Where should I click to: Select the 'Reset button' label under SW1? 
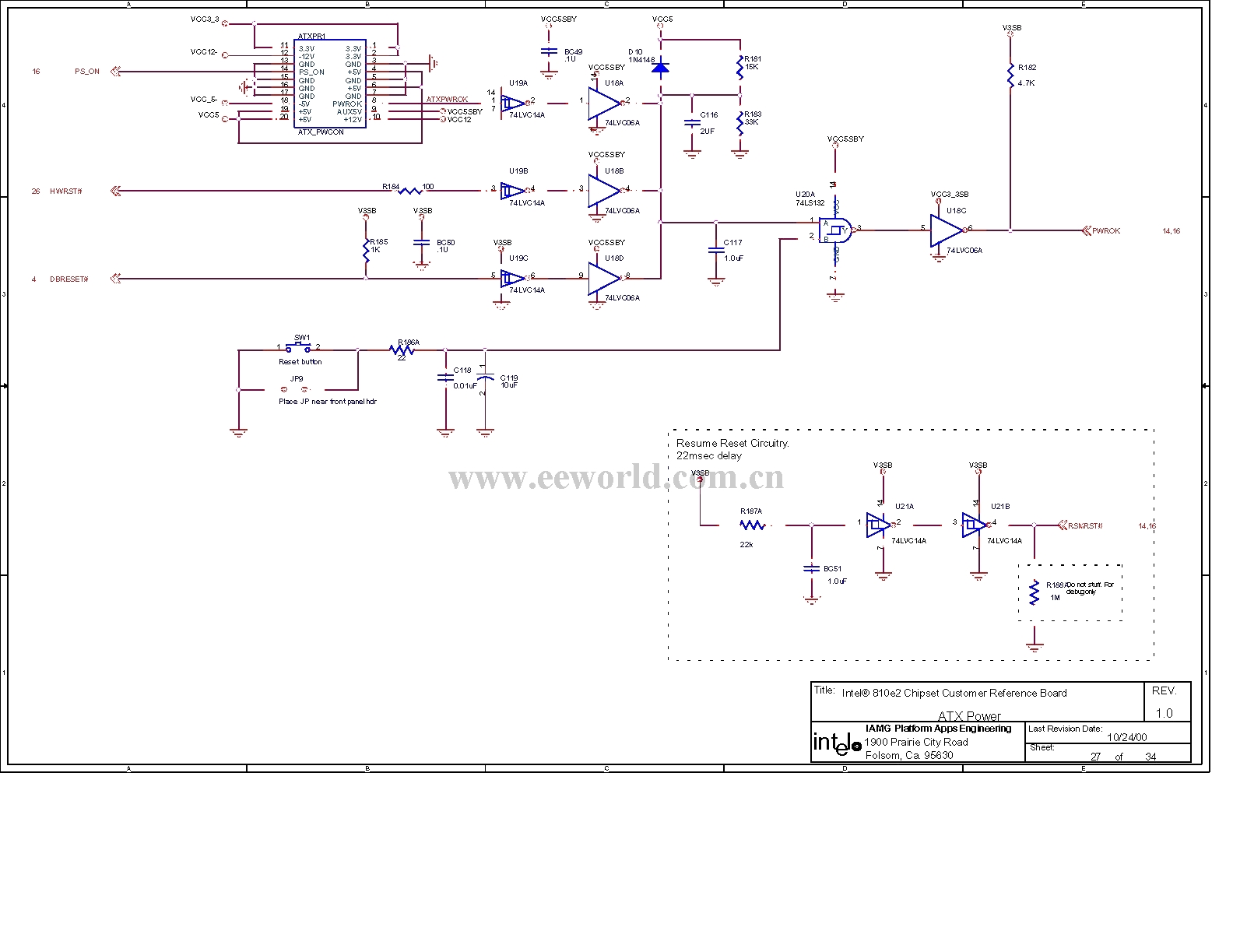pyautogui.click(x=300, y=362)
